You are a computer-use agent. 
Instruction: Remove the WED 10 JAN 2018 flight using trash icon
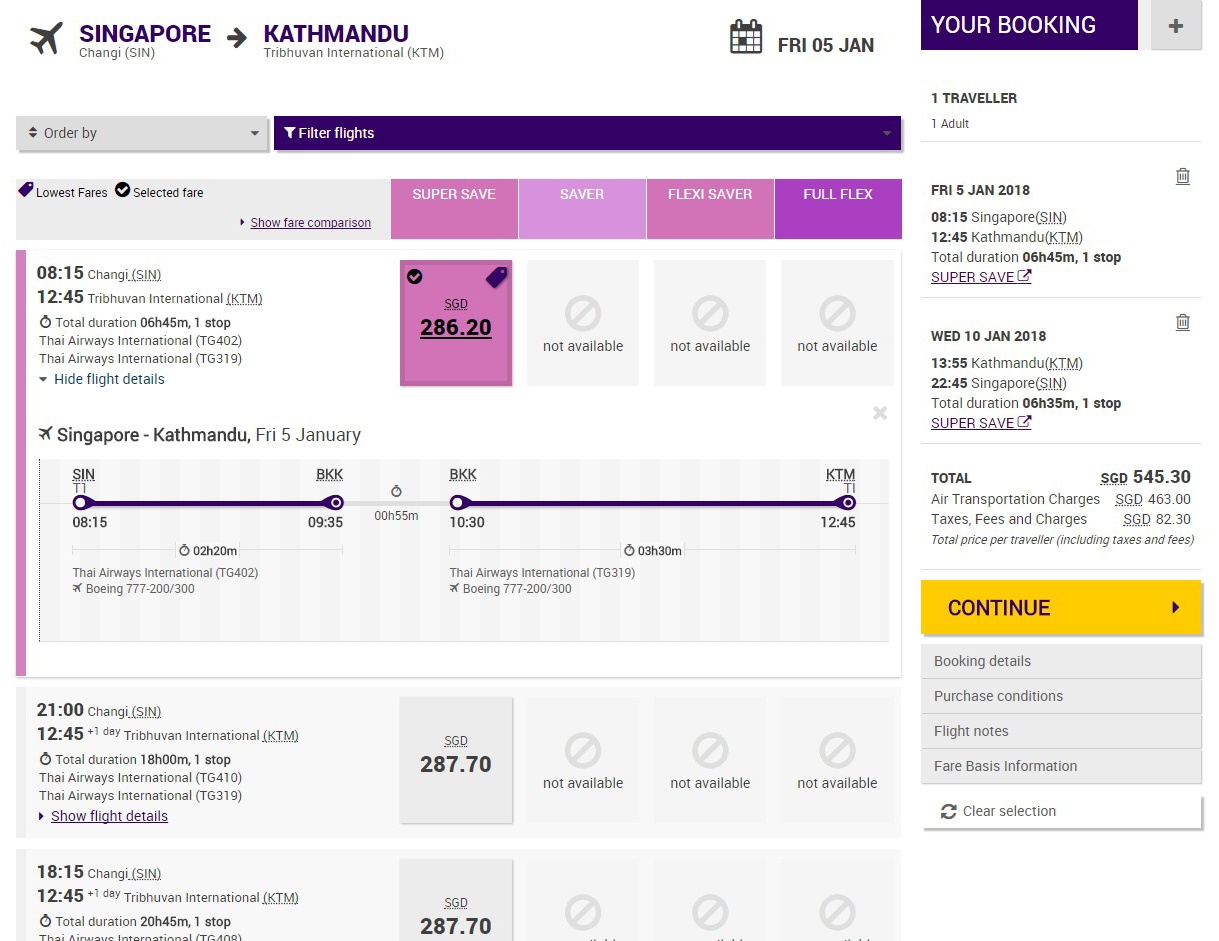[x=1183, y=322]
